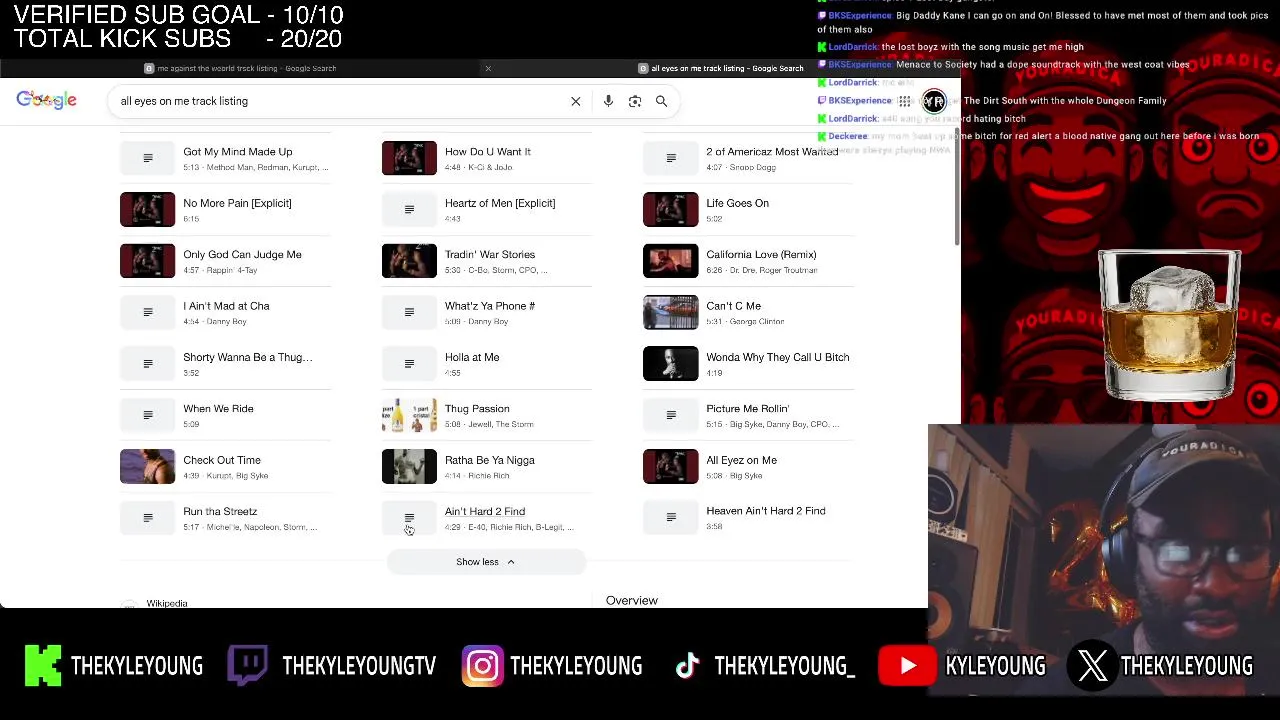Open track Got My Mind Made Up
This screenshot has width=1280, height=720.
(x=237, y=152)
